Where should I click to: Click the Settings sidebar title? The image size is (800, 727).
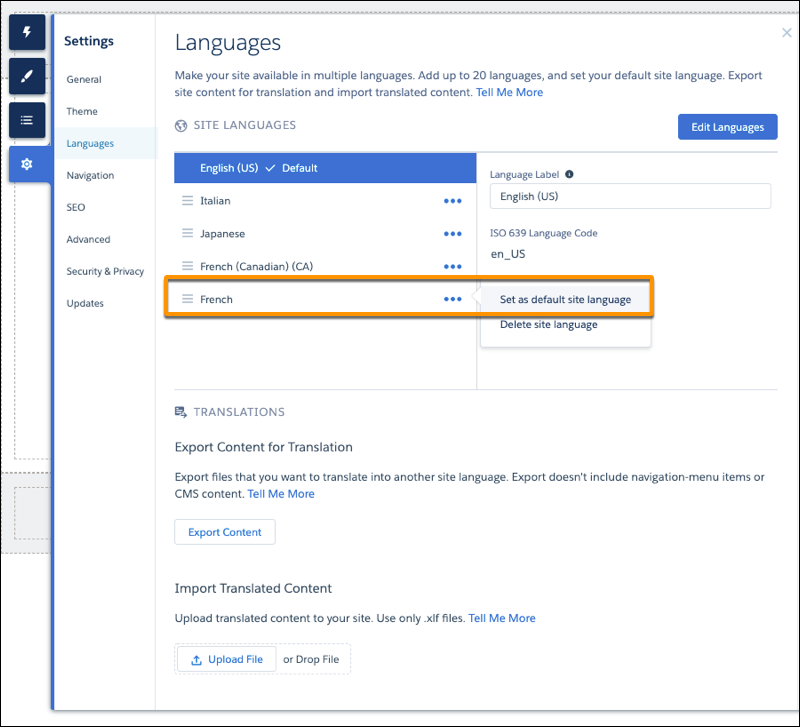(89, 41)
